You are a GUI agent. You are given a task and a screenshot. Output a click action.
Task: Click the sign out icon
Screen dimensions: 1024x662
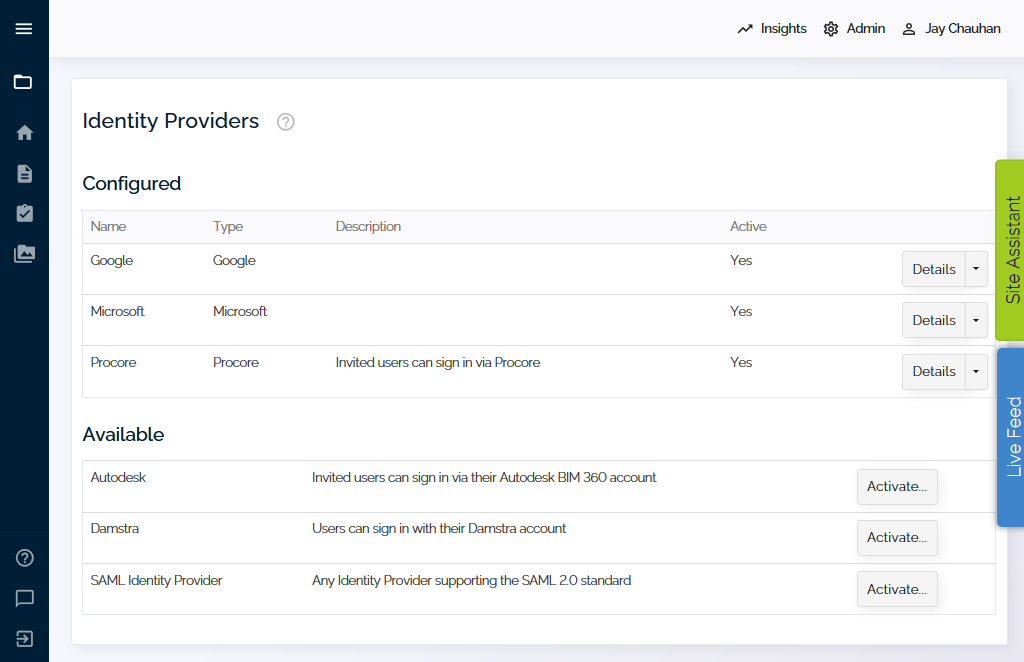click(x=24, y=638)
